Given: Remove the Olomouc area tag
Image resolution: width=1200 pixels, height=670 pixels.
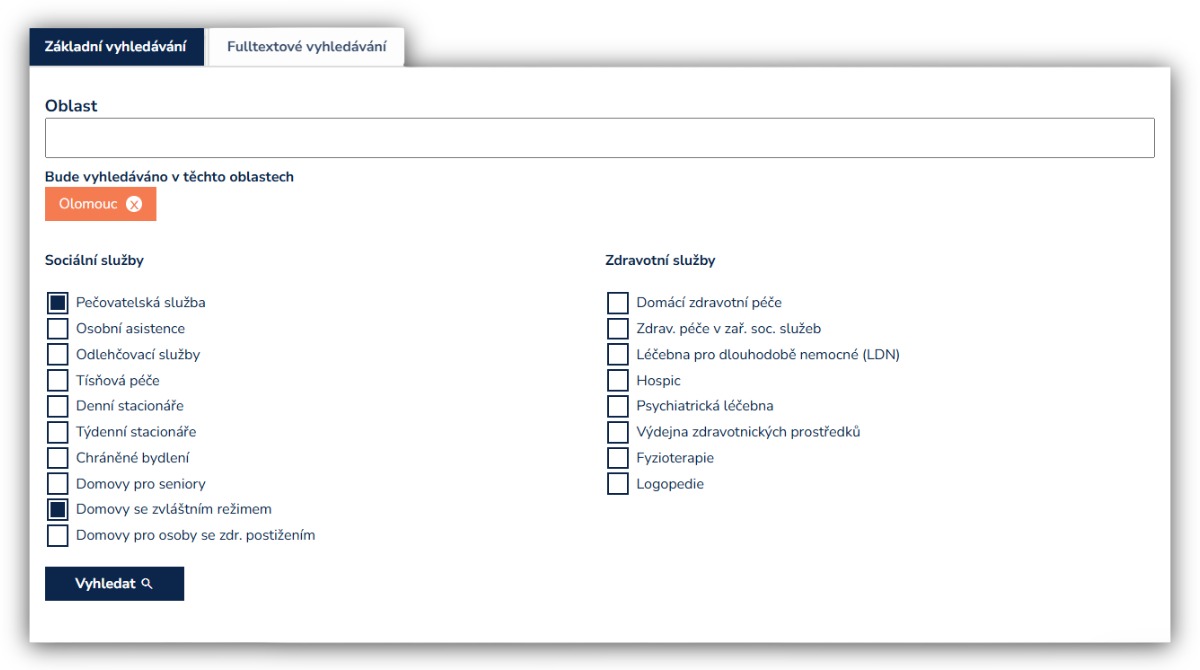Looking at the screenshot, I should coord(134,204).
